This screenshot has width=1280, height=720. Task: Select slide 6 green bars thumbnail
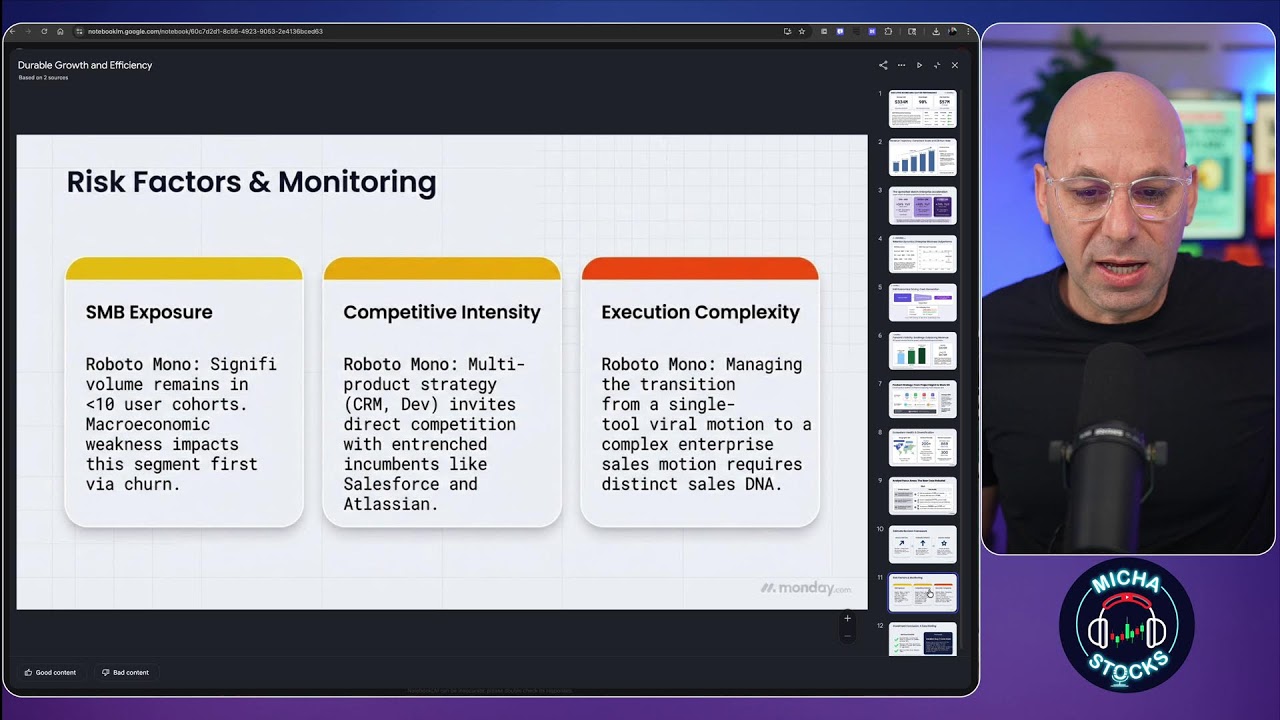pyautogui.click(x=923, y=350)
